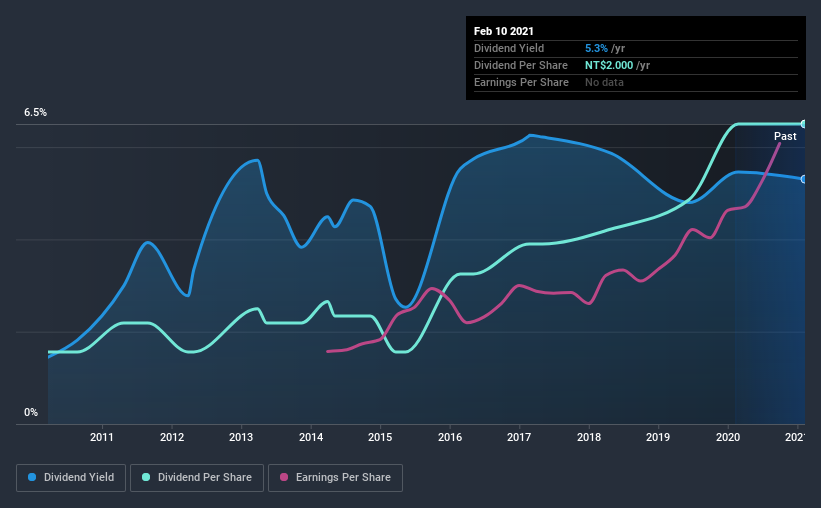
Task: Click the blue Dividend Yield legend dot
Action: click(x=32, y=477)
